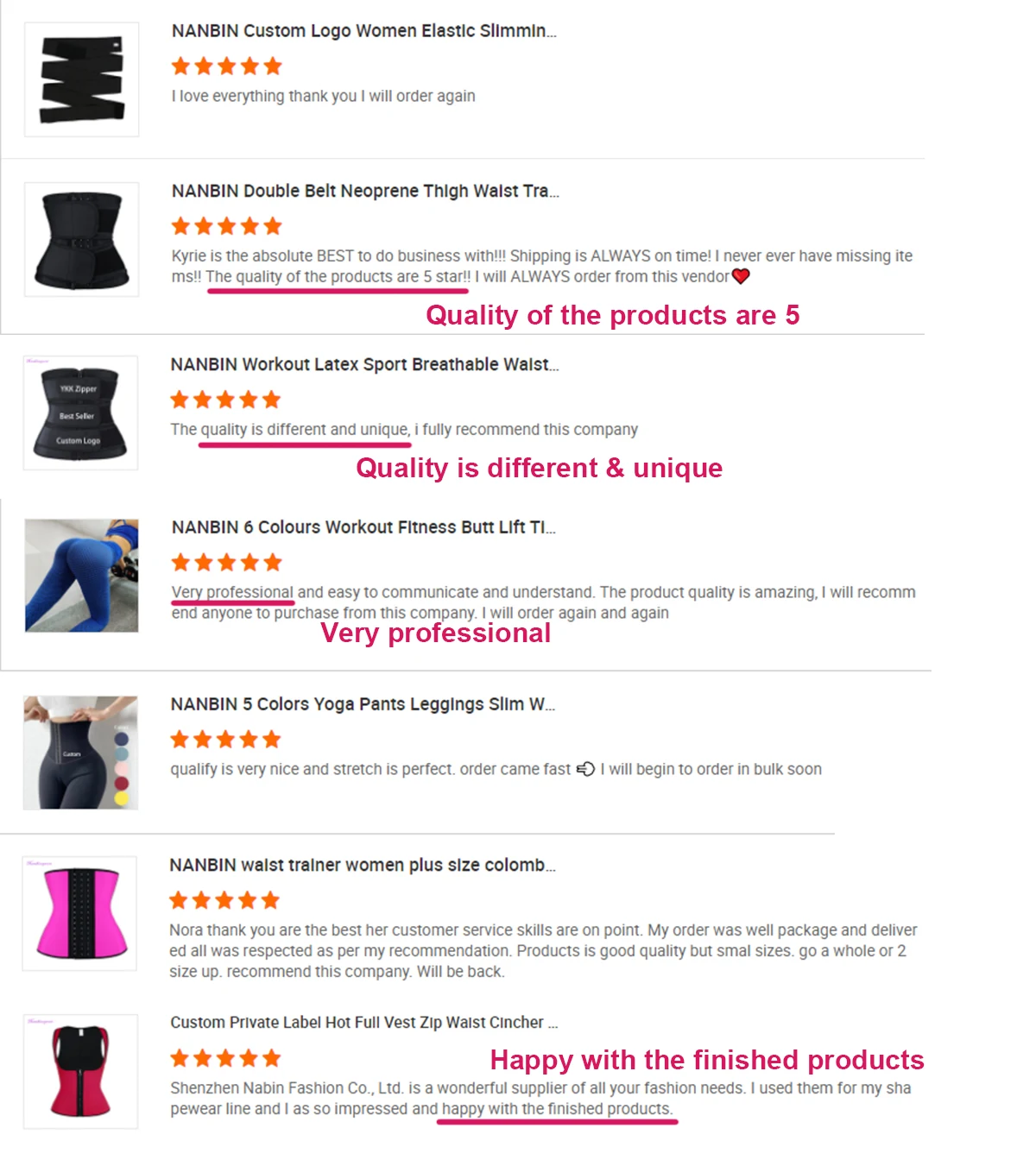Open the double belt neoprene waist trainer image

[82, 240]
